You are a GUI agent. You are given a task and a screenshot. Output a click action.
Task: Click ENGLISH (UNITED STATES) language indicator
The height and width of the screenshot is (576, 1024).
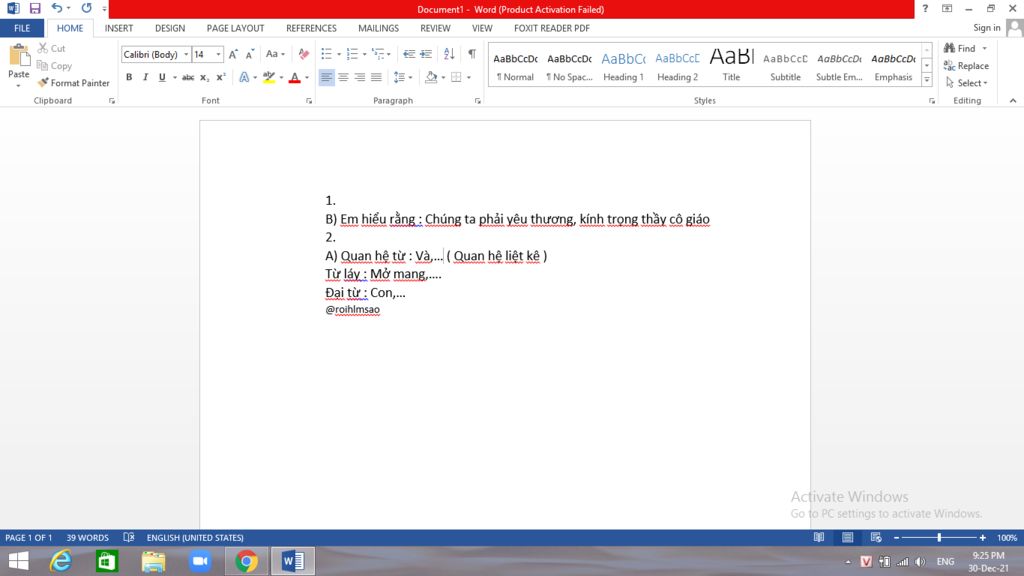point(195,537)
